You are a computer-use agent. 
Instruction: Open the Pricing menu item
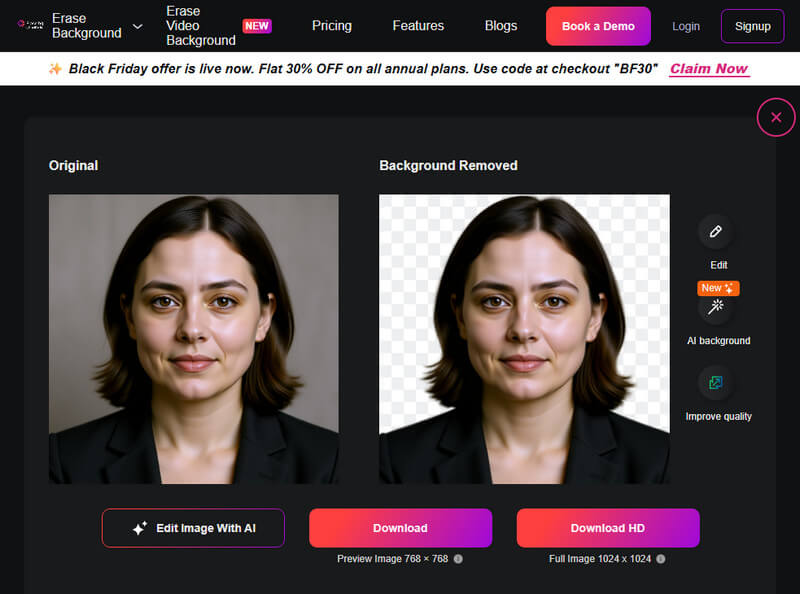pyautogui.click(x=332, y=26)
